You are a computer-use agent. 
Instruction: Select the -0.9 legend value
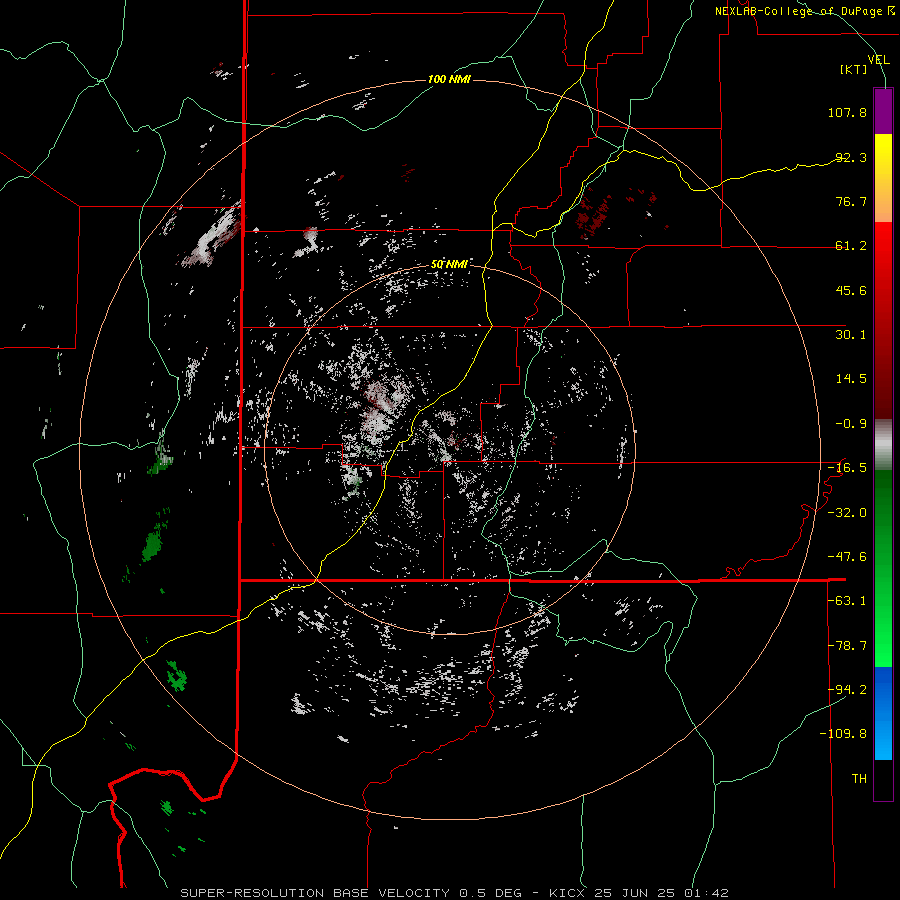tap(851, 424)
